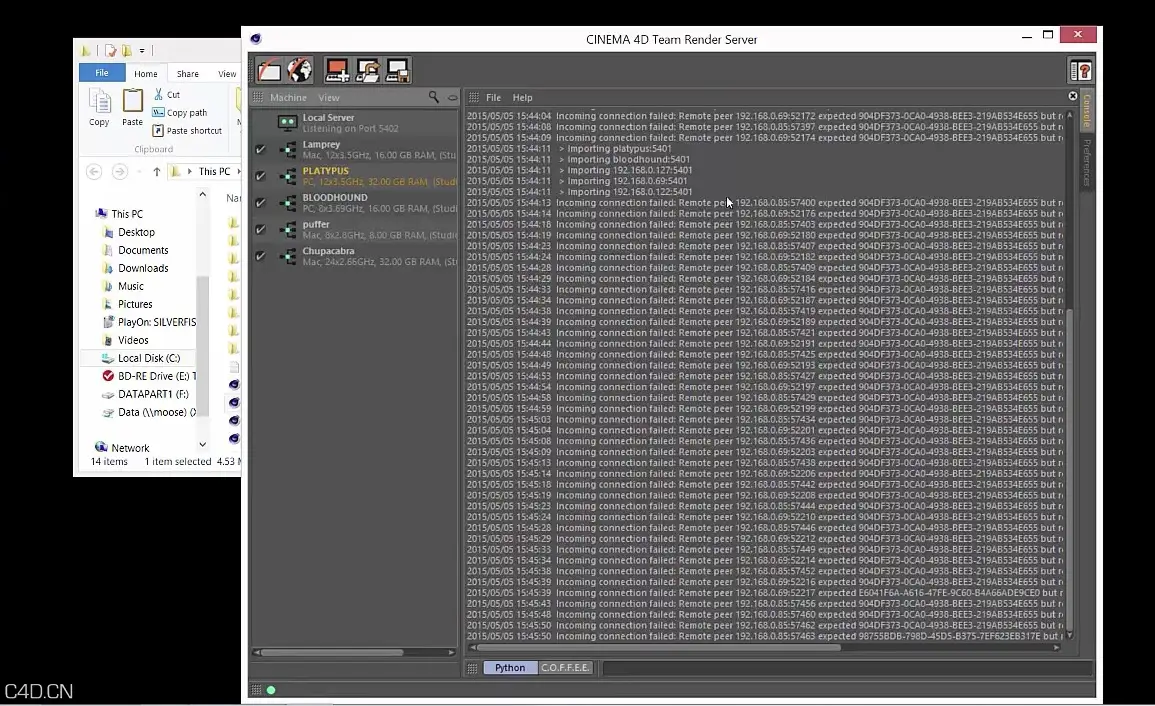Click the Explorer Up arrow button
Screen dimensions: 1155x706
tap(156, 172)
